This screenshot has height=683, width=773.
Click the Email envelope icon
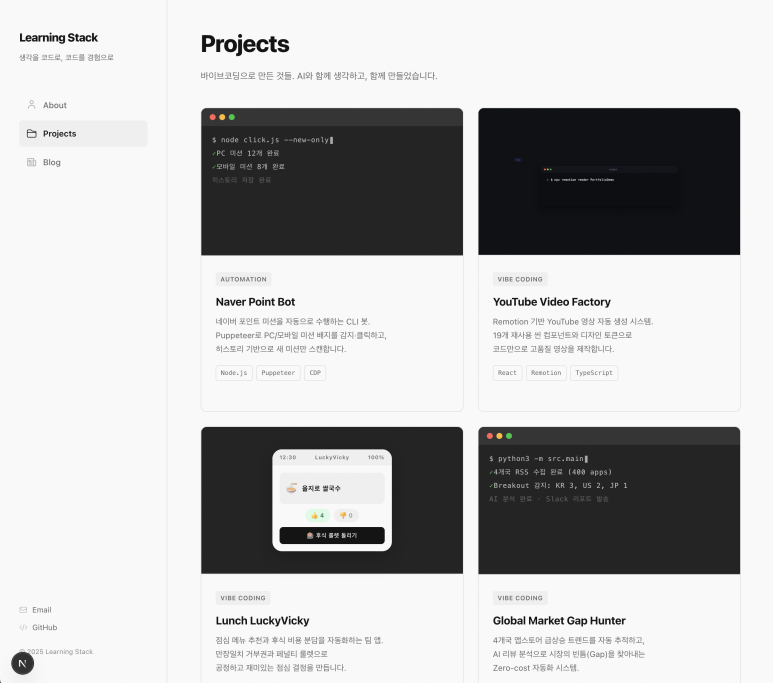[23, 610]
